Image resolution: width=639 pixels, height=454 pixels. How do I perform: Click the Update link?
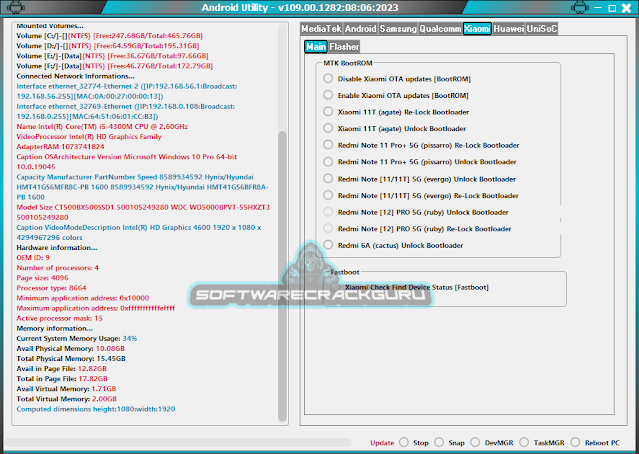coord(382,443)
